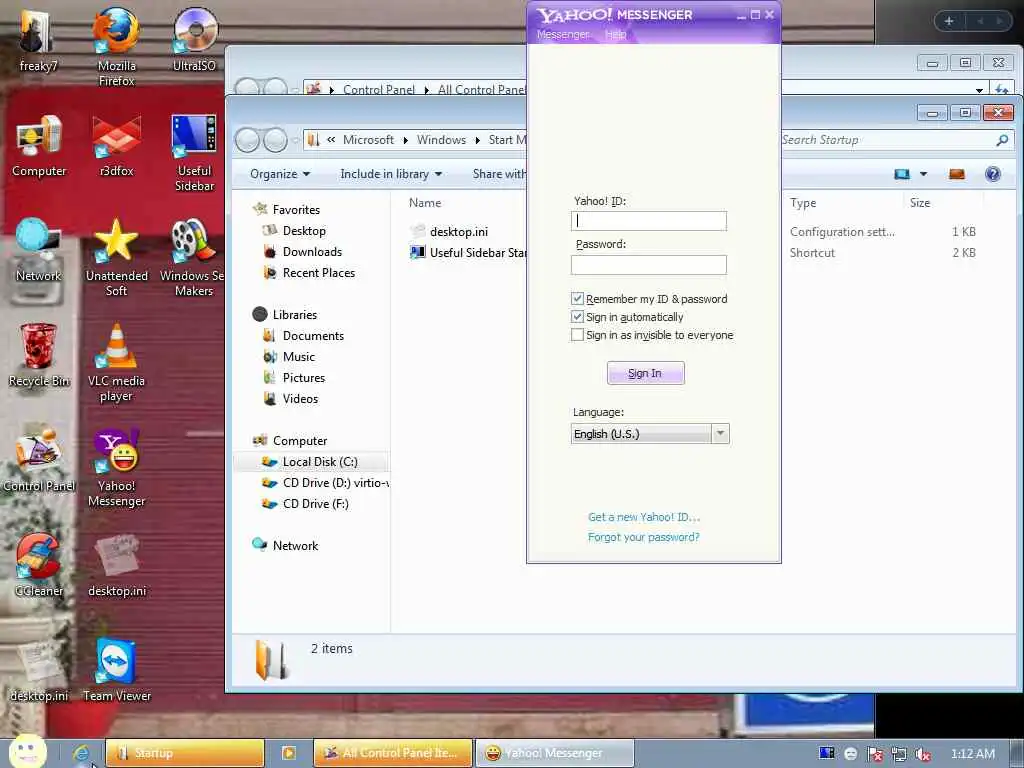Open the UltraISO desktop shortcut
This screenshot has width=1024, height=768.
194,38
